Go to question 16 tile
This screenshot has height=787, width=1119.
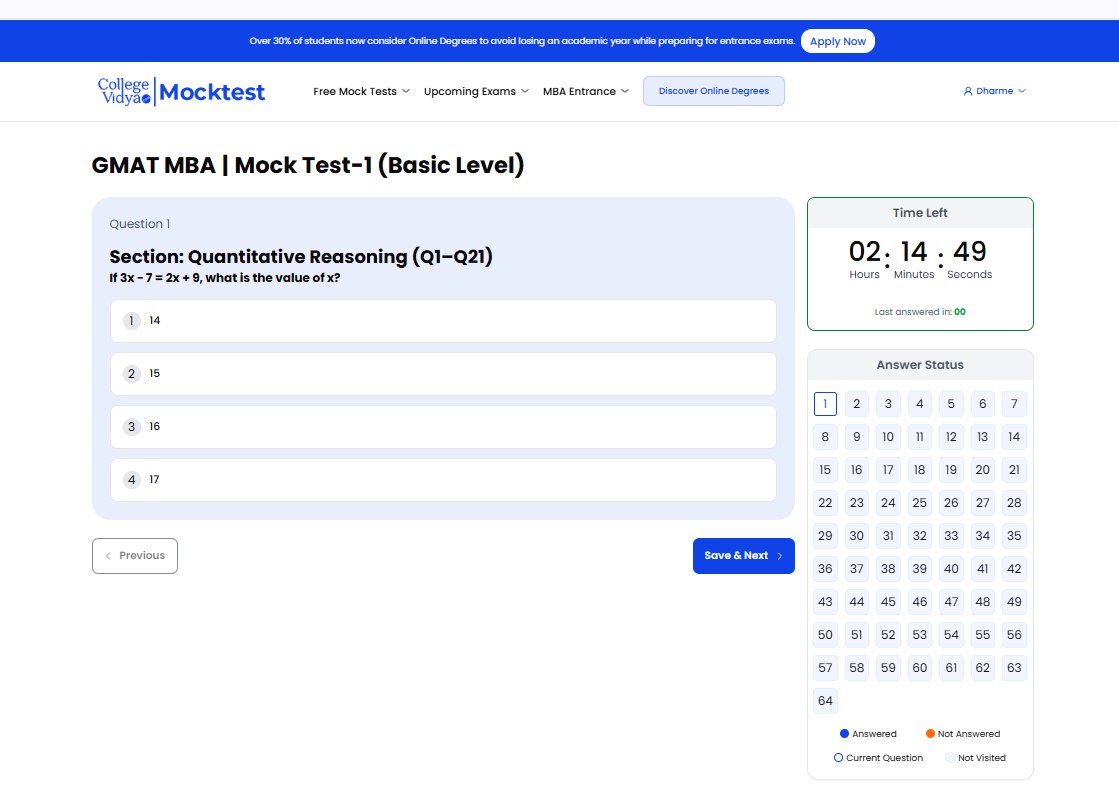pyautogui.click(x=856, y=470)
